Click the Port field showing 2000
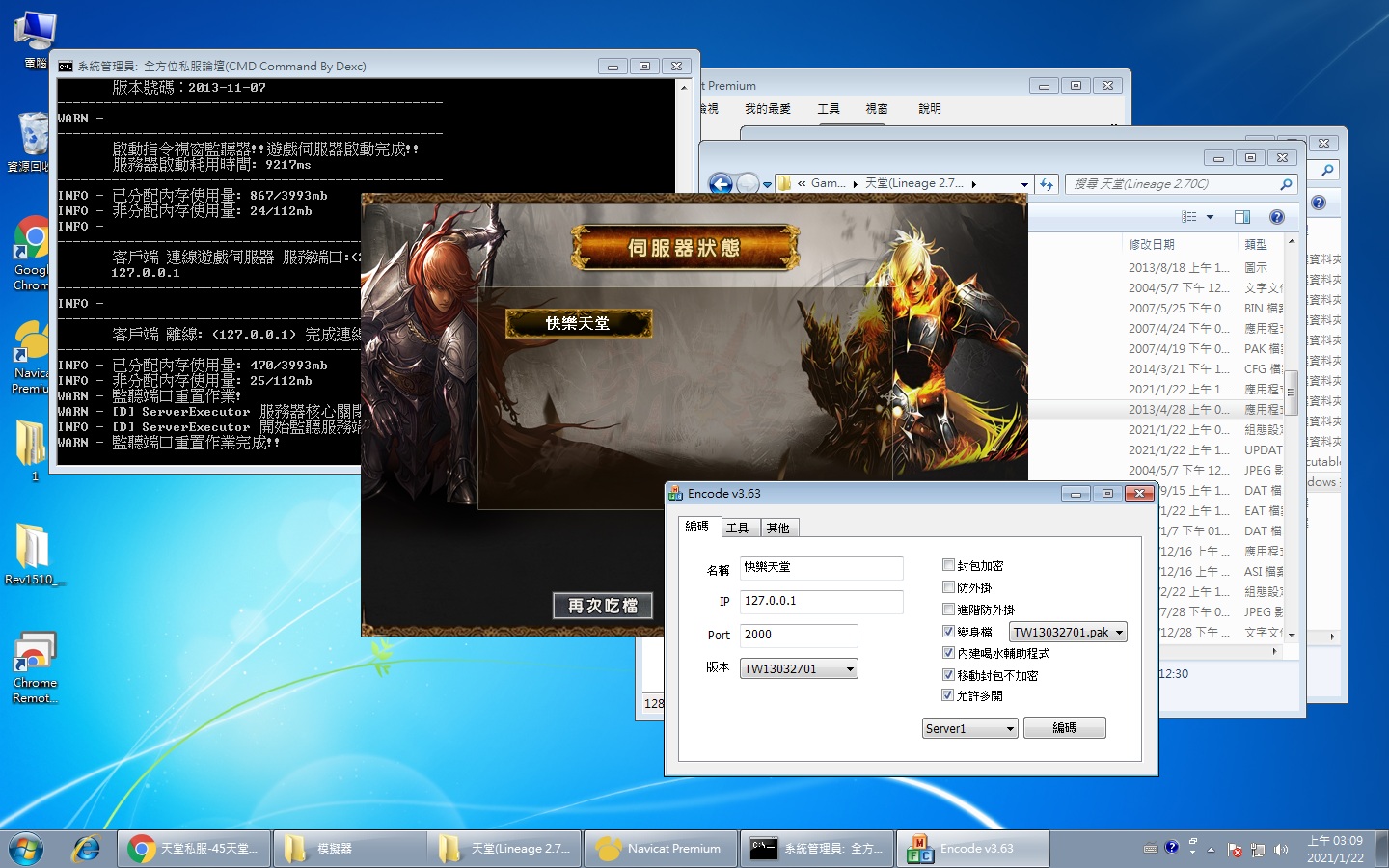Image resolution: width=1389 pixels, height=868 pixels. (x=799, y=635)
